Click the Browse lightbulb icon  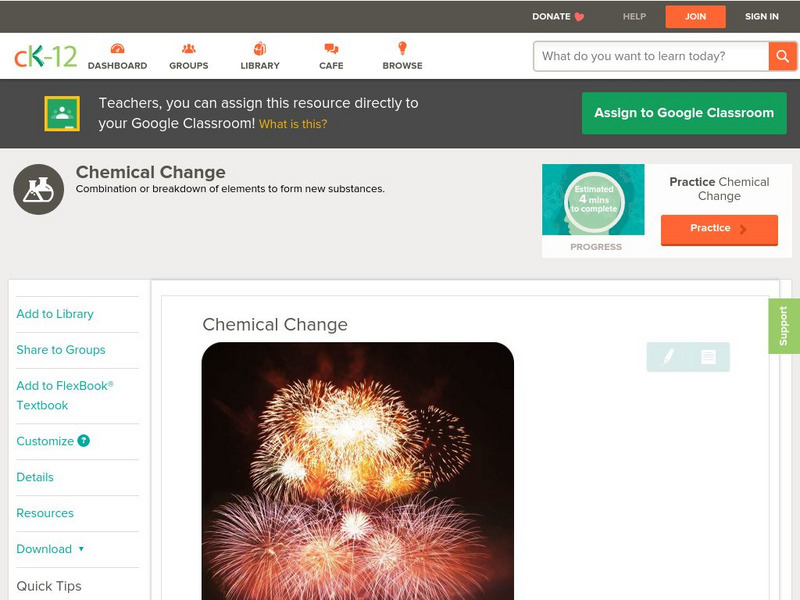tap(402, 48)
